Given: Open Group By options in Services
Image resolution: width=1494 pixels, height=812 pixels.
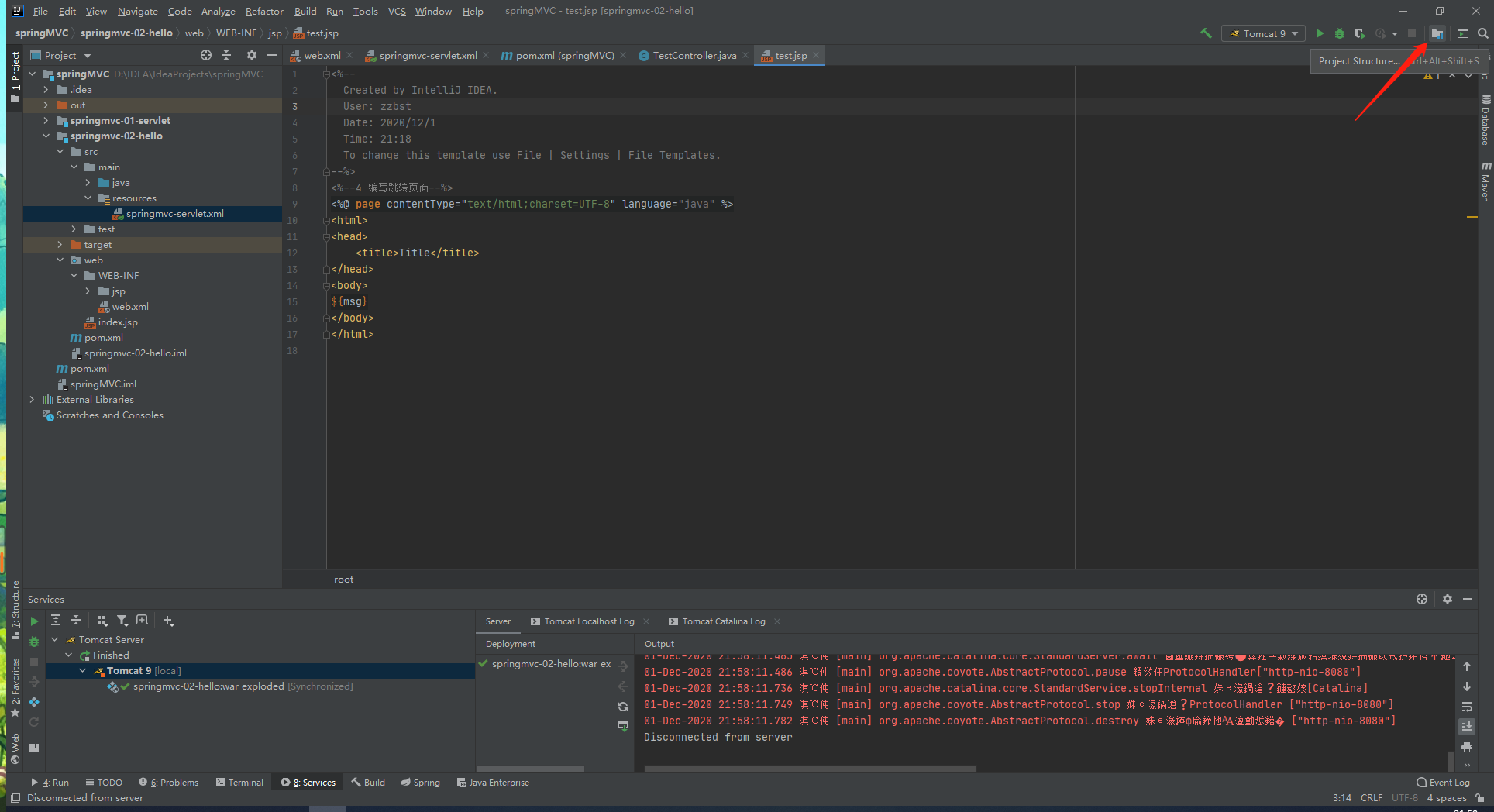Looking at the screenshot, I should [102, 621].
